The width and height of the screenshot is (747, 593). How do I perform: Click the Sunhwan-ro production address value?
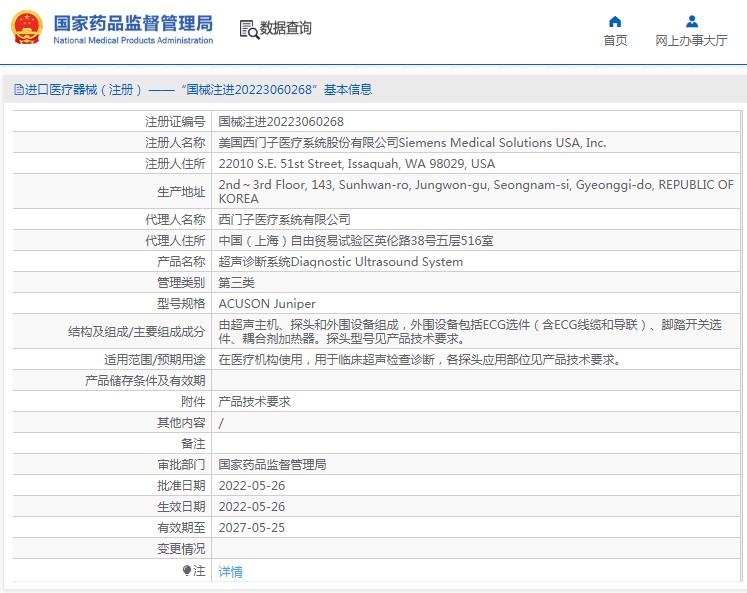tap(476, 191)
